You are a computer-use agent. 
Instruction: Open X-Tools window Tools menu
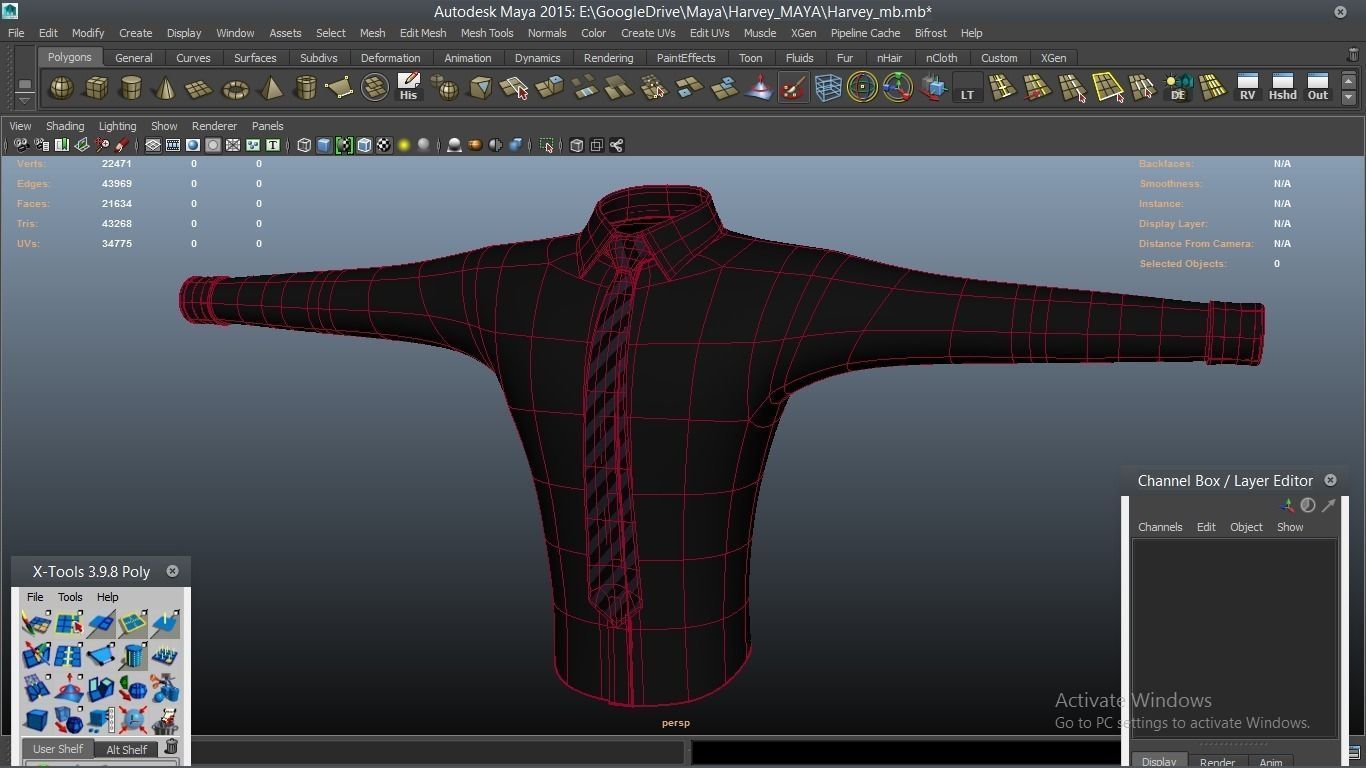coord(70,597)
